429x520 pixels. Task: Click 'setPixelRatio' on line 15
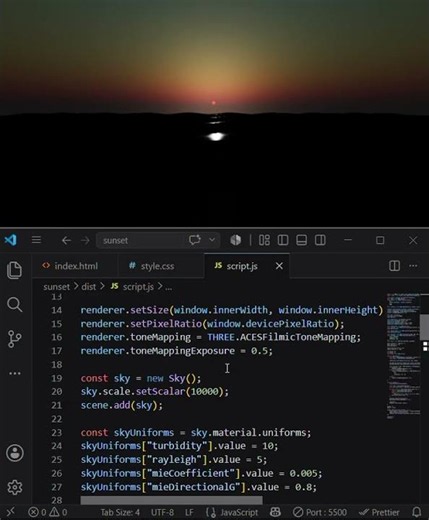tap(166, 324)
